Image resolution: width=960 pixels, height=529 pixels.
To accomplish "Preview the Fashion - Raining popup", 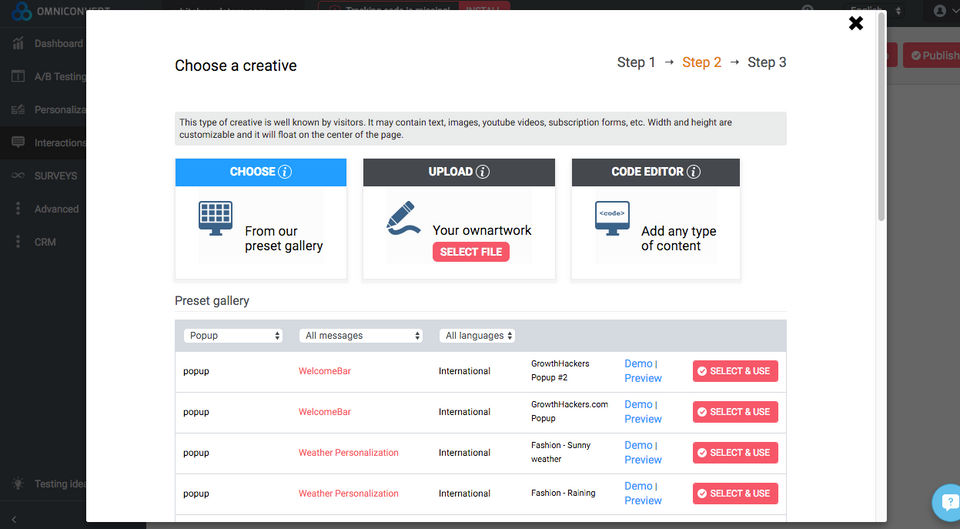I will (x=643, y=501).
